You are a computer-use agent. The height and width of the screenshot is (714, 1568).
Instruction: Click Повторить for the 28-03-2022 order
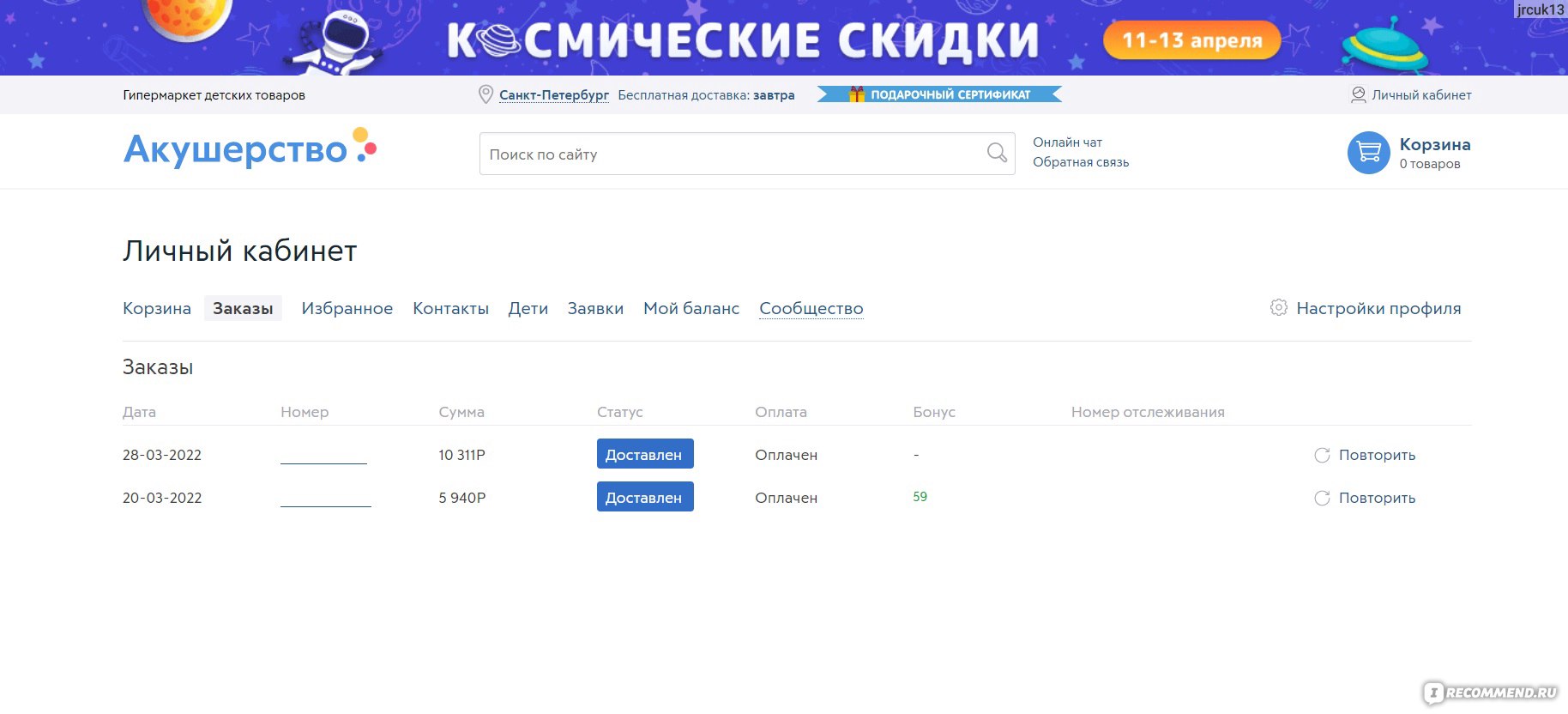tap(1377, 455)
